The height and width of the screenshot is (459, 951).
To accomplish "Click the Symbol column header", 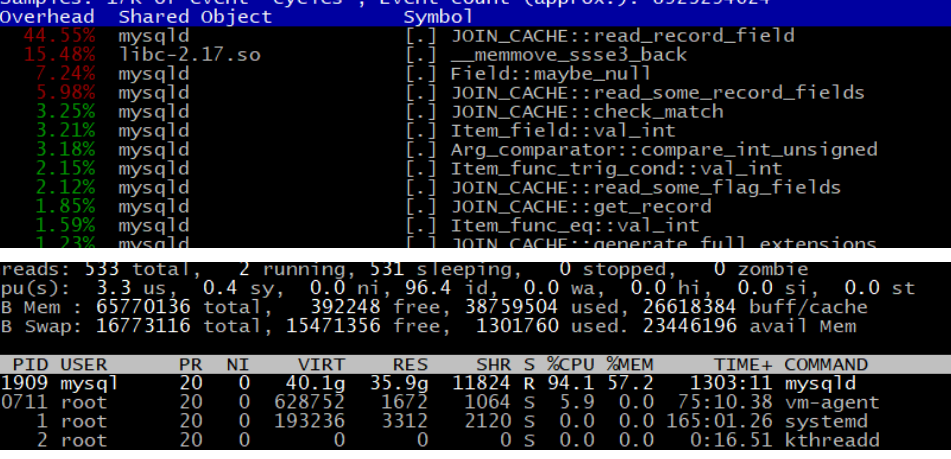I will pyautogui.click(x=439, y=17).
